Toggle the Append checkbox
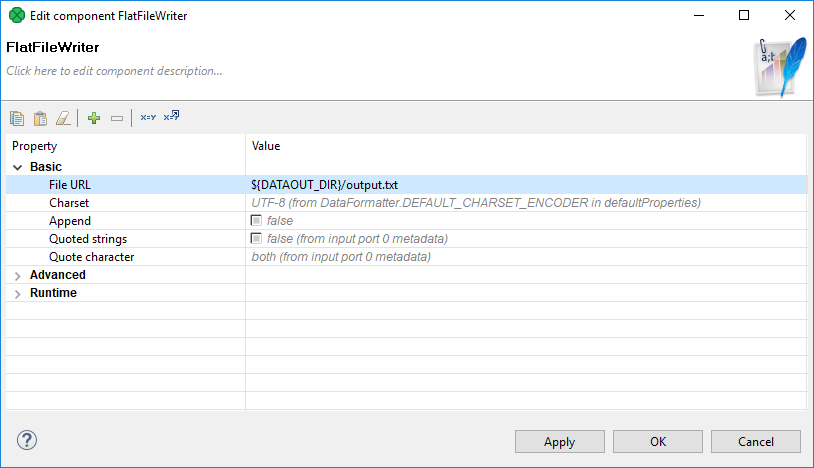 click(256, 221)
